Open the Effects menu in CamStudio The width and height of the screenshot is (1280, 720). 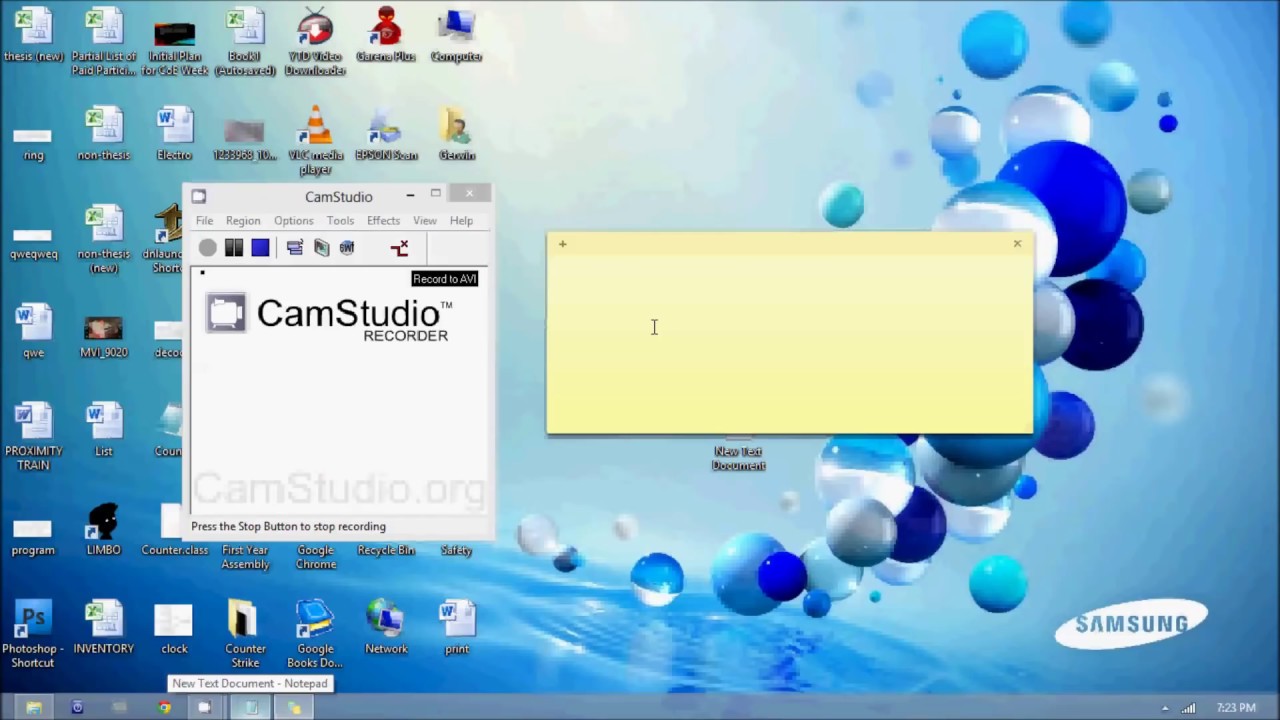click(x=383, y=221)
